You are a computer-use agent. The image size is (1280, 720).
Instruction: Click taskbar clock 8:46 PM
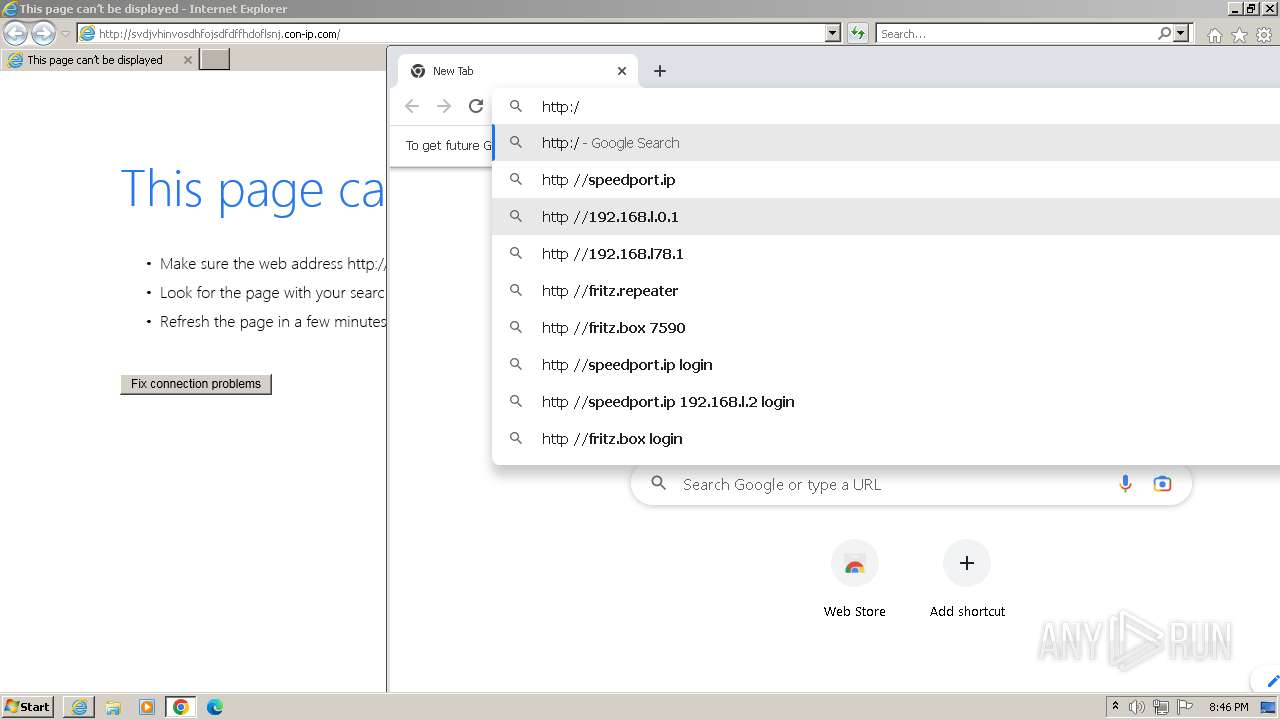(x=1228, y=707)
